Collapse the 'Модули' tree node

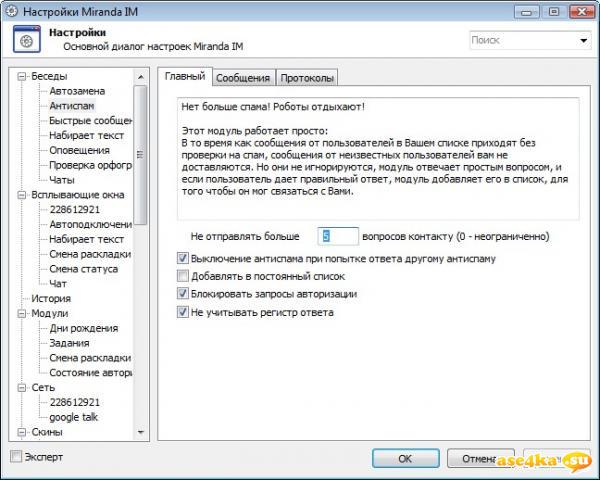click(22, 314)
